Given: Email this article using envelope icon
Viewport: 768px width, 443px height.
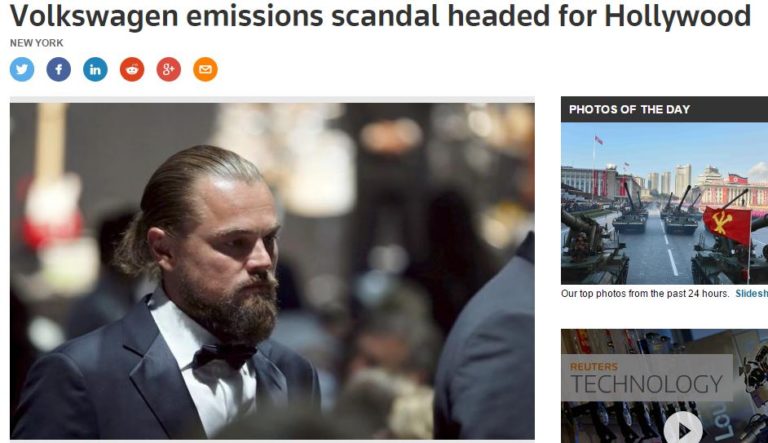Looking at the screenshot, I should (x=205, y=69).
